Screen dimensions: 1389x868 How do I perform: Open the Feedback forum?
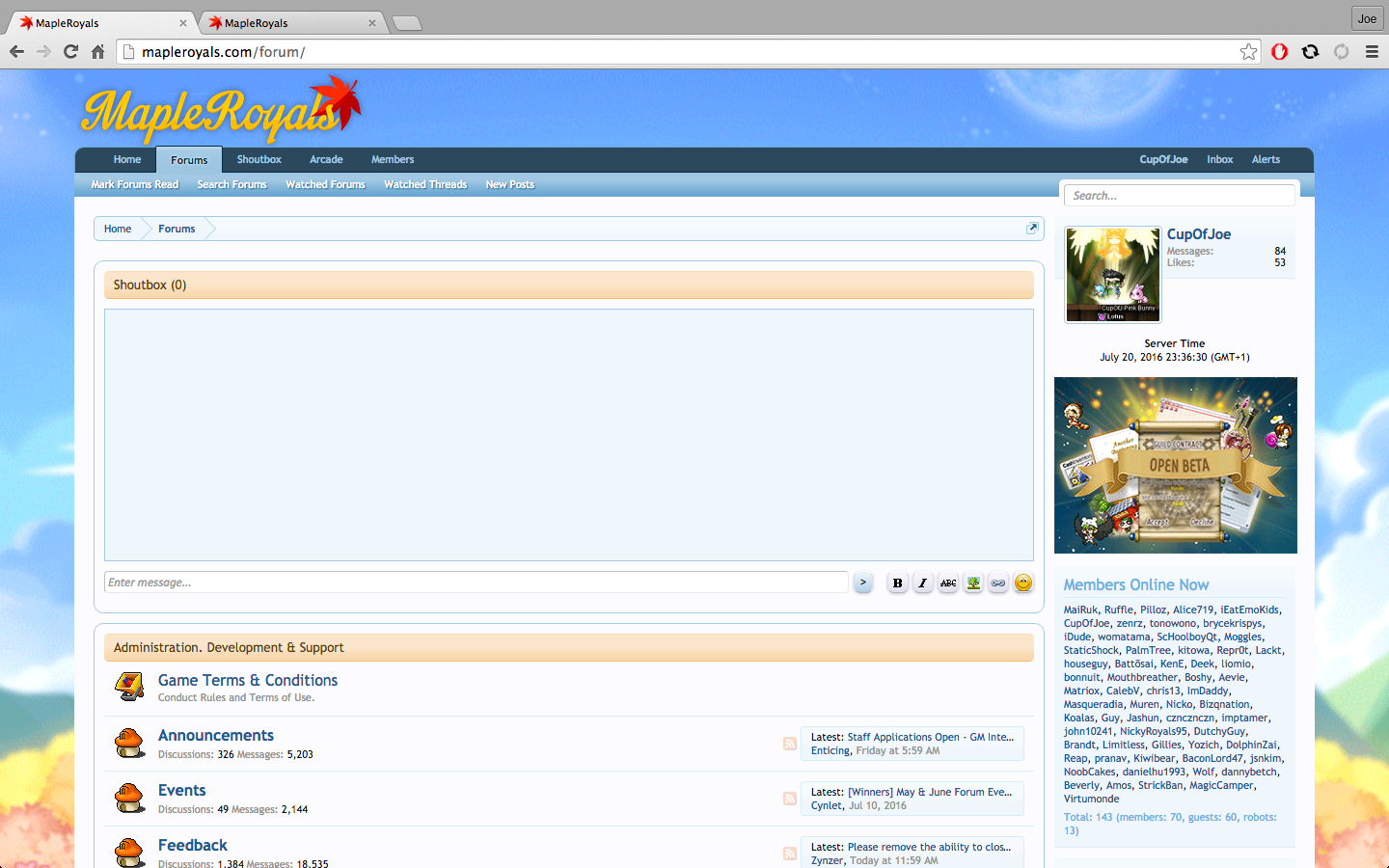(x=193, y=846)
